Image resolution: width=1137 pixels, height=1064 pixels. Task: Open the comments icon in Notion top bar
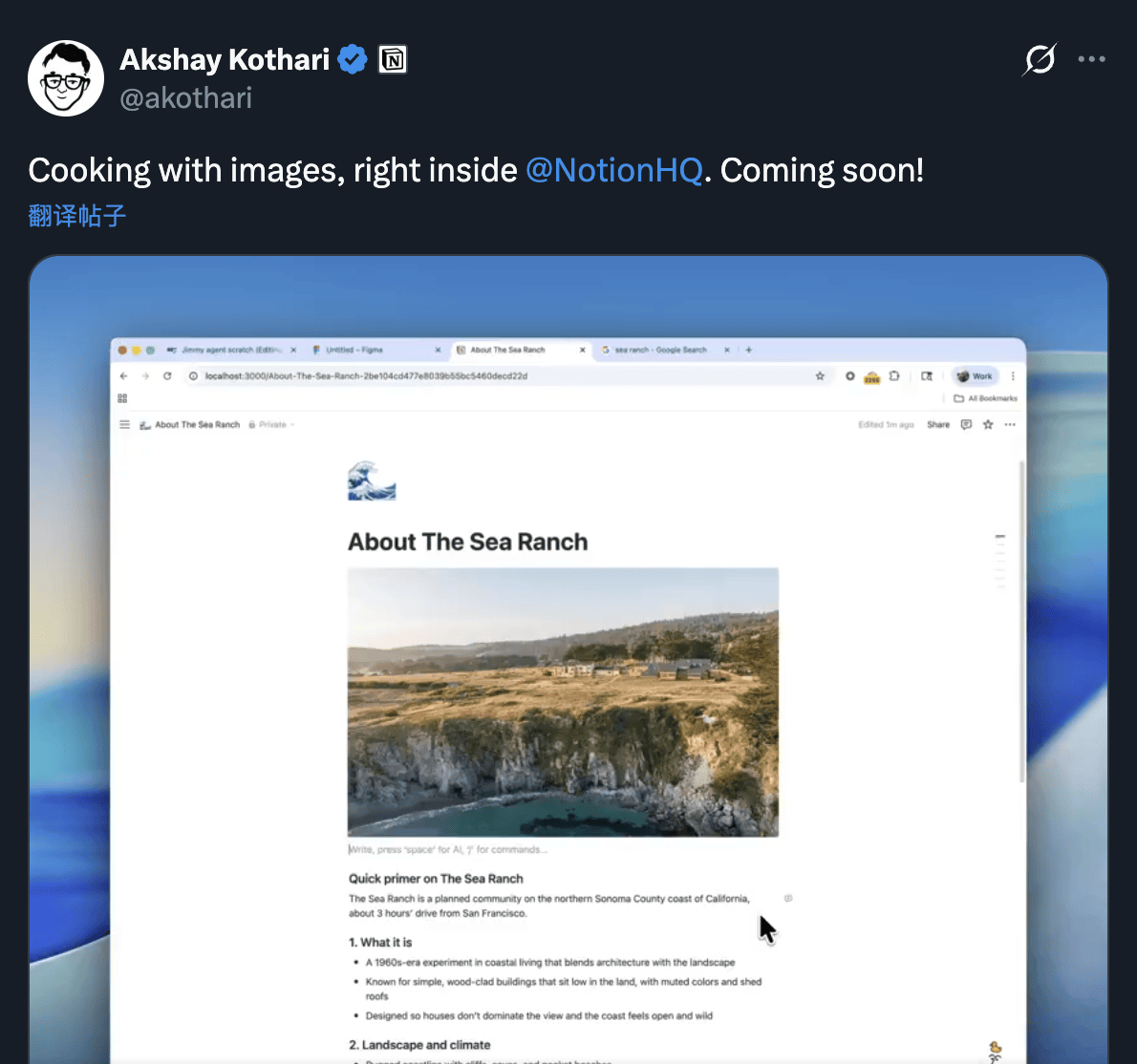click(x=966, y=425)
